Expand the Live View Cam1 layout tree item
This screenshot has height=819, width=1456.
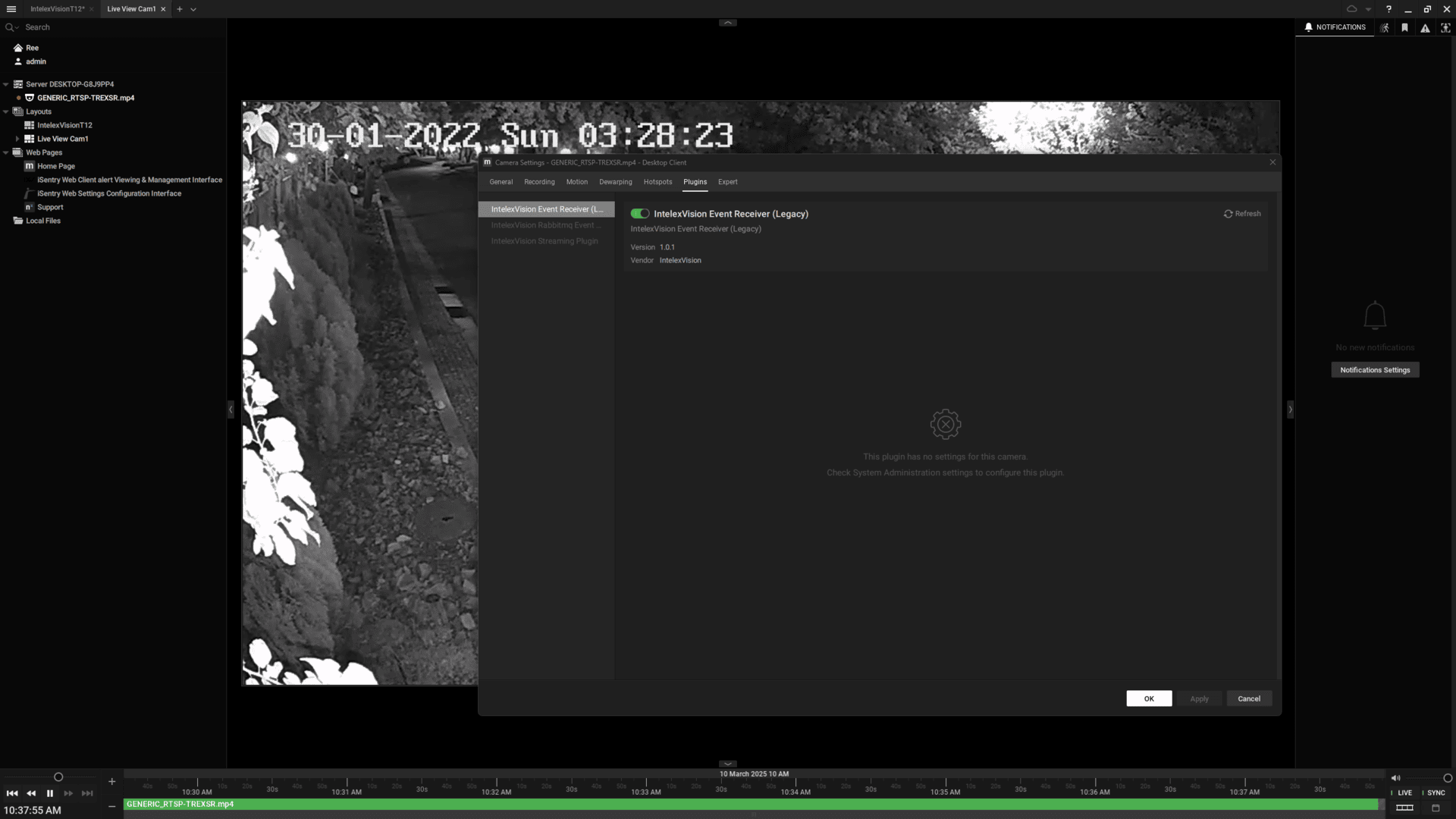17,139
